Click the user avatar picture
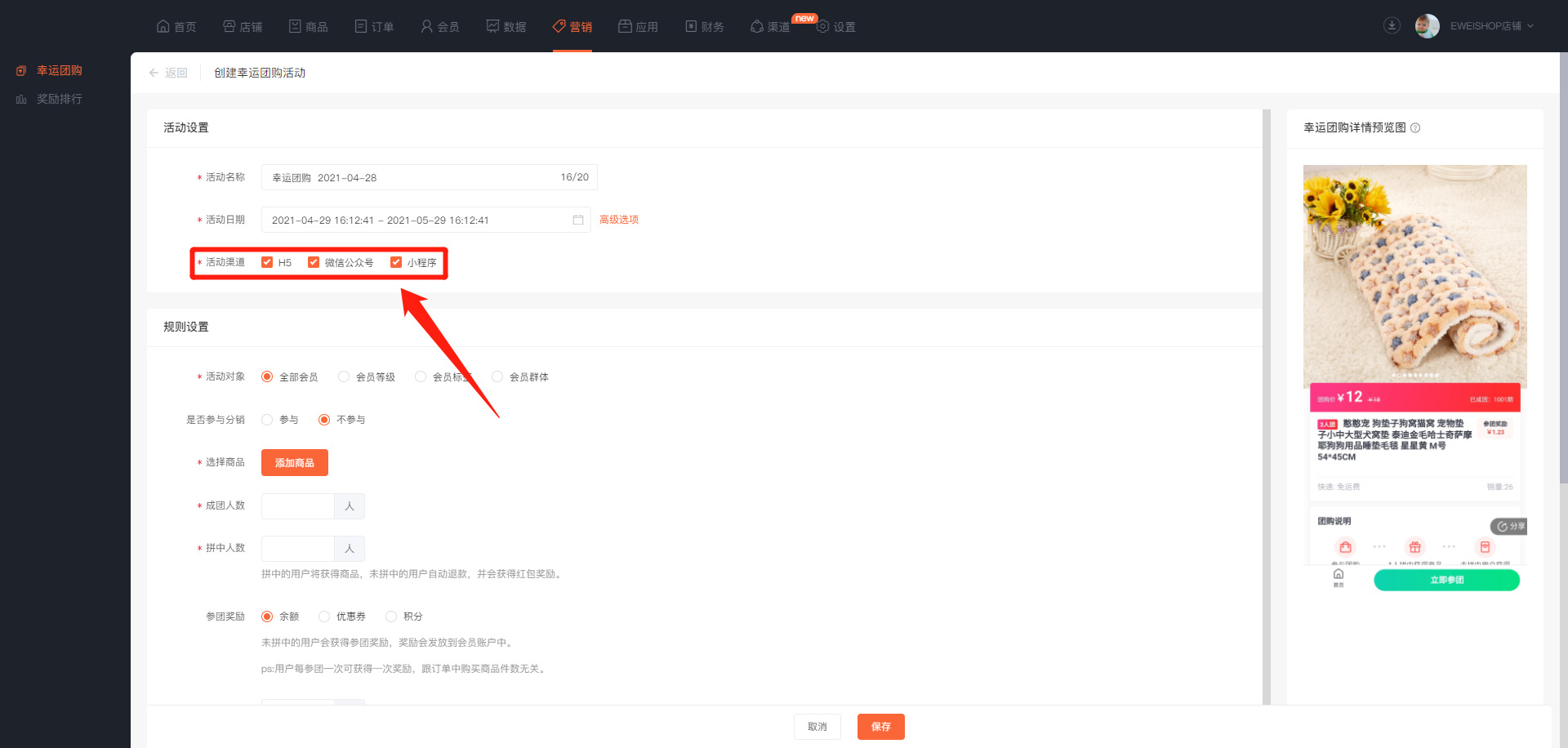Screen dimensions: 1568x748 [1427, 26]
